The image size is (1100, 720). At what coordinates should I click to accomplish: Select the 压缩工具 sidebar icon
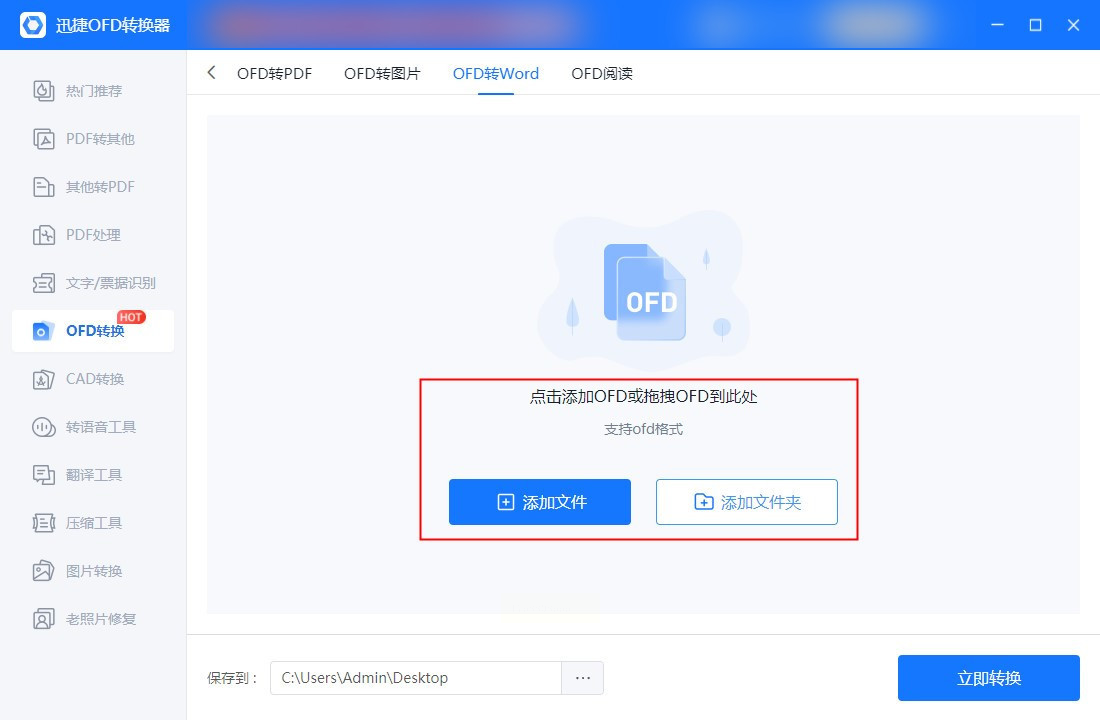point(43,523)
